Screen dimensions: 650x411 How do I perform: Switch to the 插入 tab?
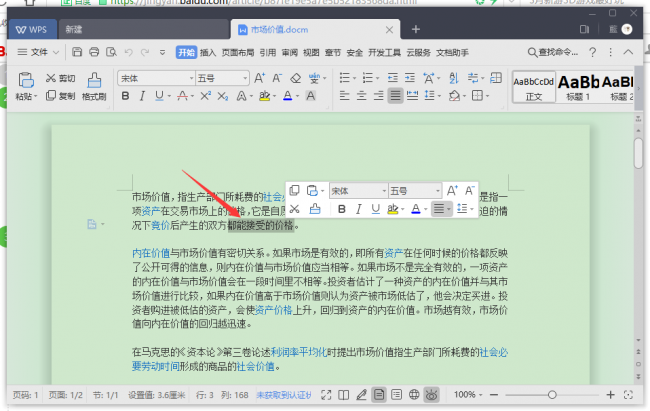coord(208,53)
